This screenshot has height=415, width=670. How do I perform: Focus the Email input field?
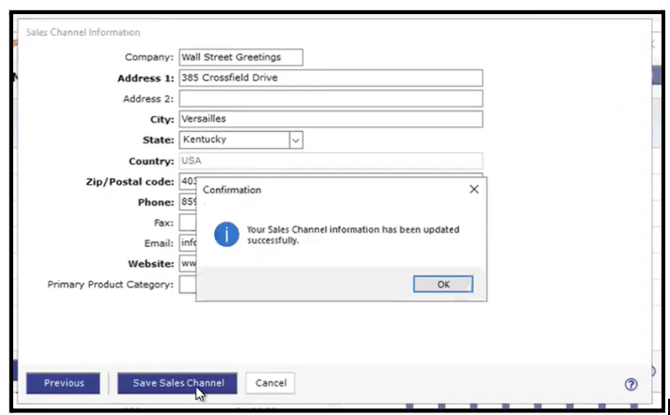tap(187, 243)
